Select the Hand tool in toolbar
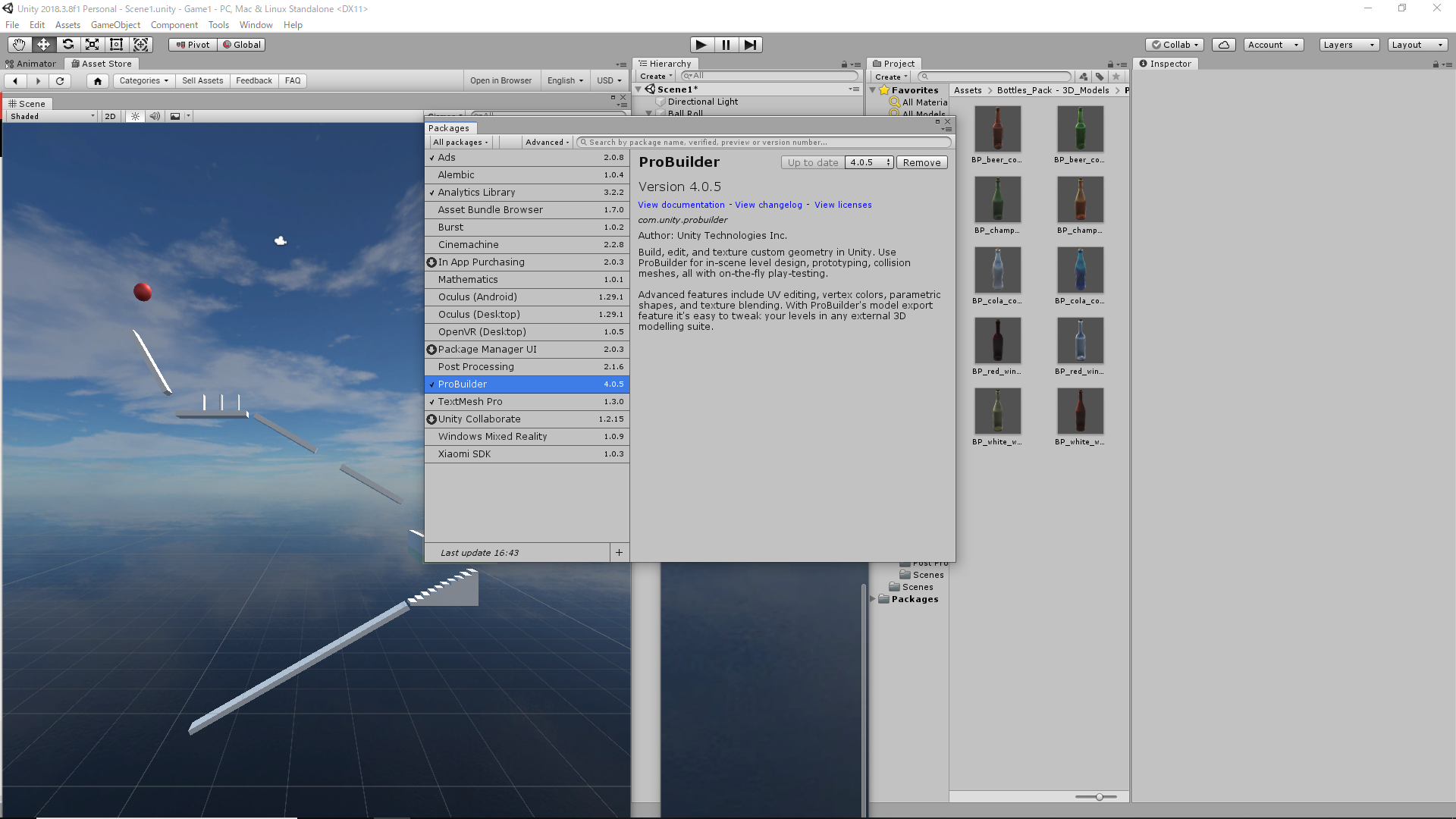Viewport: 1456px width, 819px height. click(19, 45)
